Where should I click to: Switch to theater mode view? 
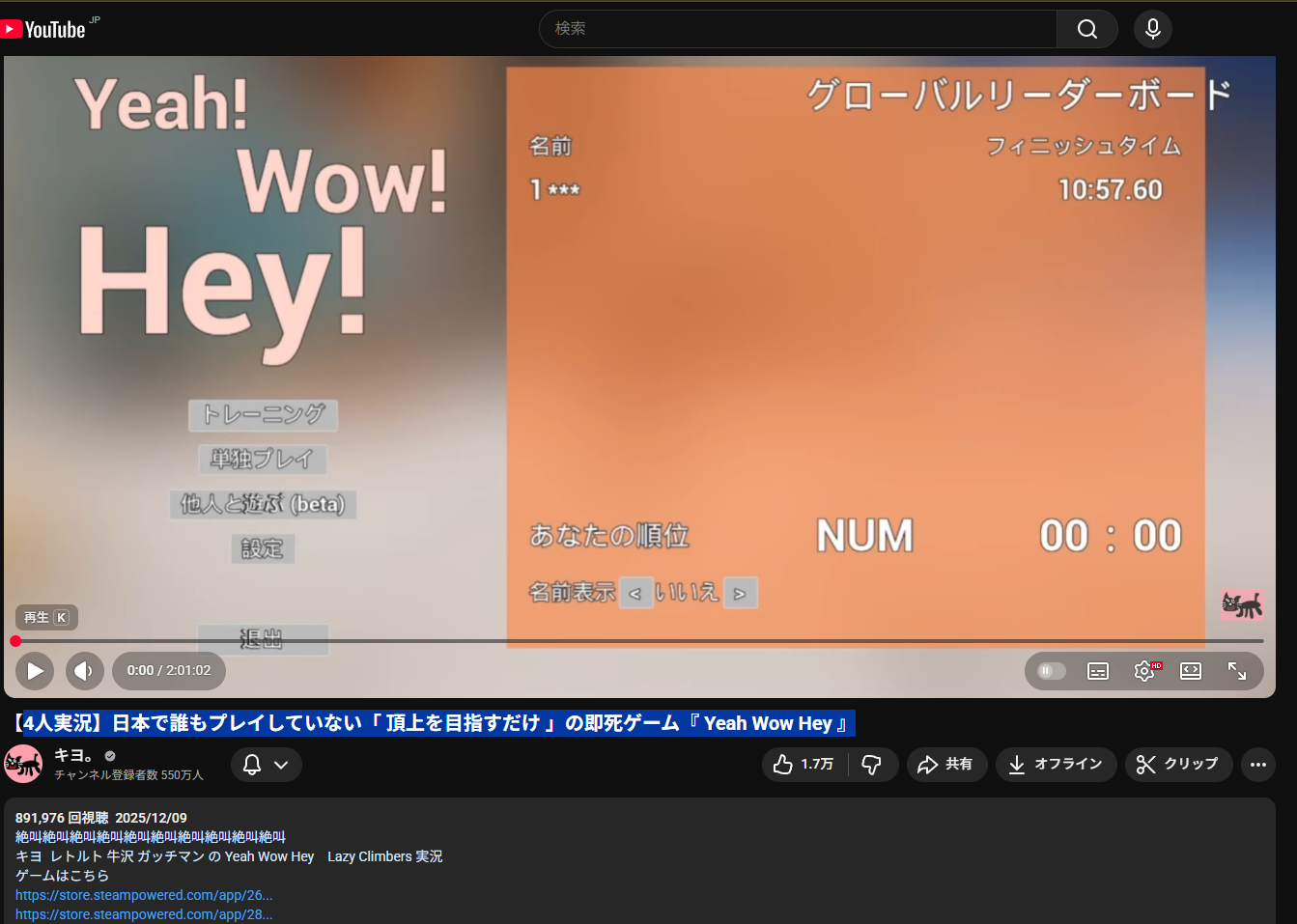(1191, 671)
